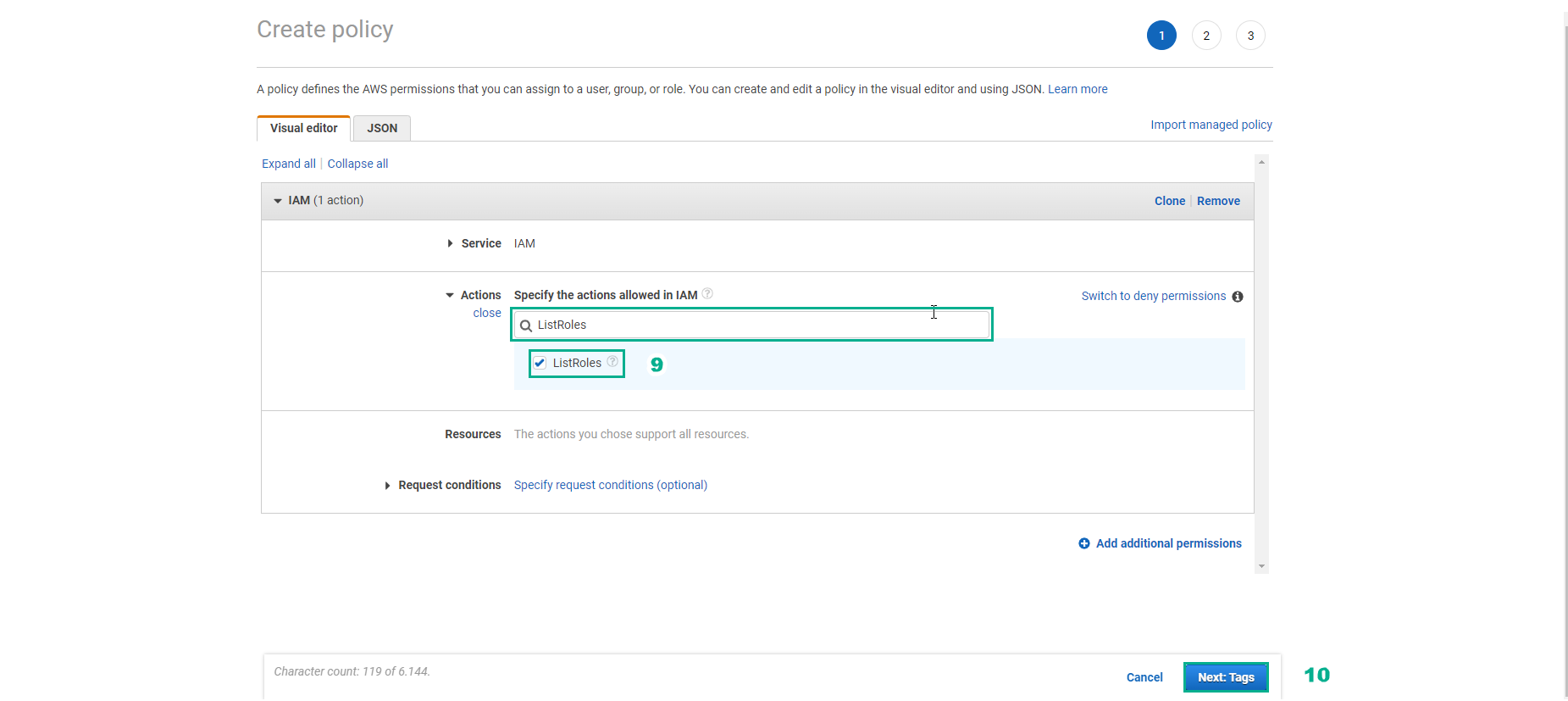This screenshot has width=1568, height=701.
Task: Click the ListRoles action label
Action: pos(577,363)
